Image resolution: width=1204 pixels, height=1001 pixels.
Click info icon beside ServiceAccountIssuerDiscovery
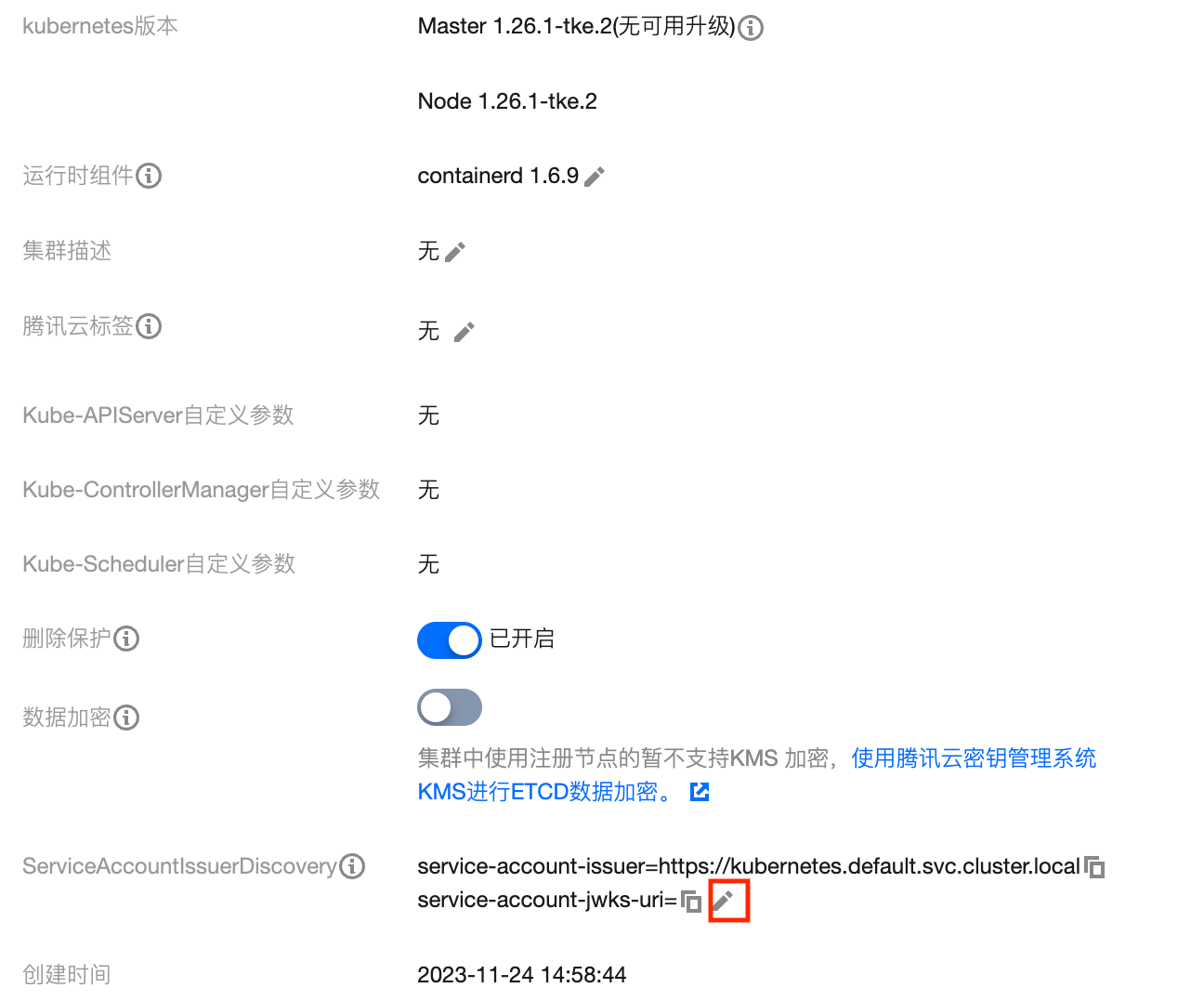(x=352, y=866)
